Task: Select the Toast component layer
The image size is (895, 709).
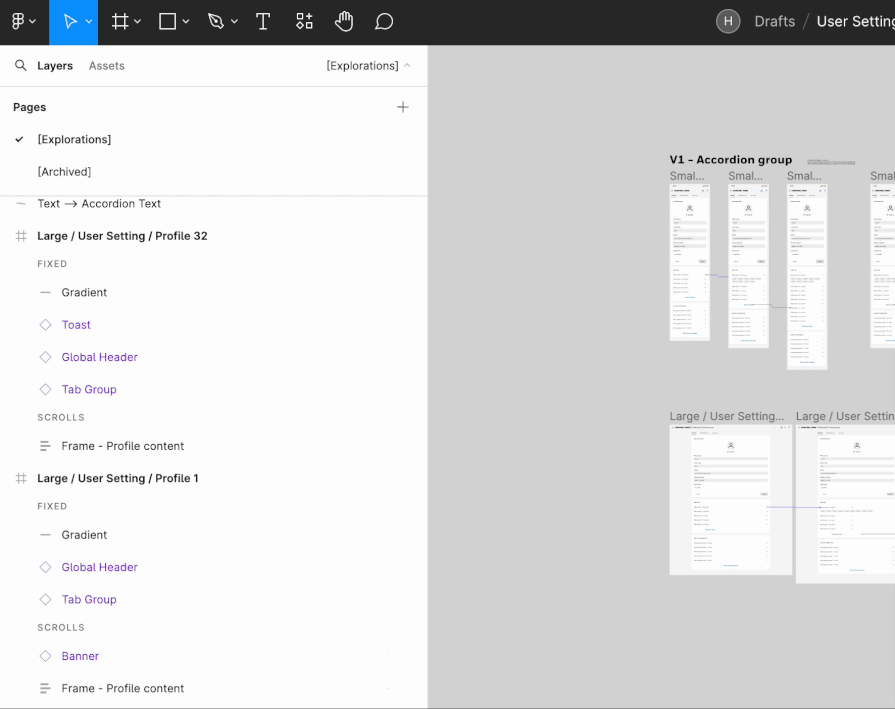Action: click(x=76, y=325)
